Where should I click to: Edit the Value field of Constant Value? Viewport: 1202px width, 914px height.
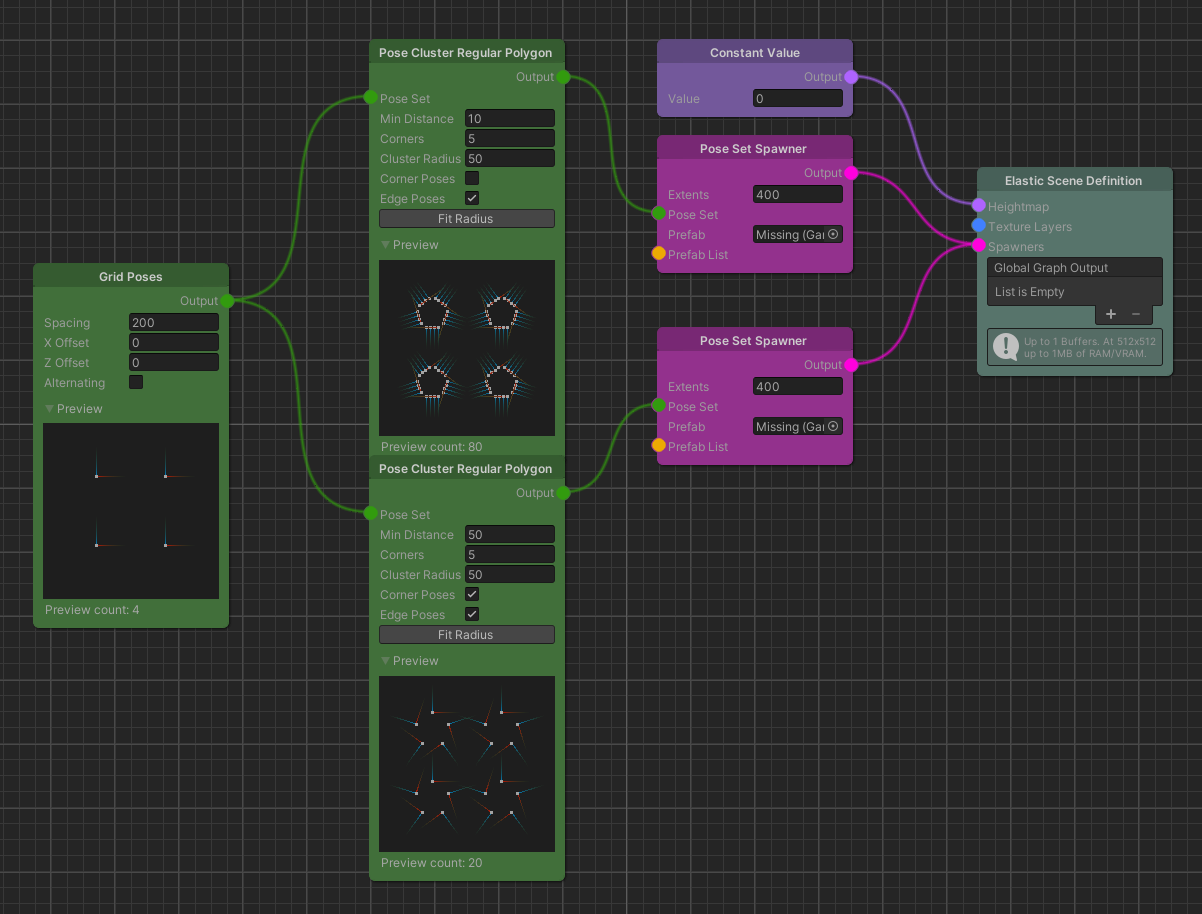(x=797, y=98)
